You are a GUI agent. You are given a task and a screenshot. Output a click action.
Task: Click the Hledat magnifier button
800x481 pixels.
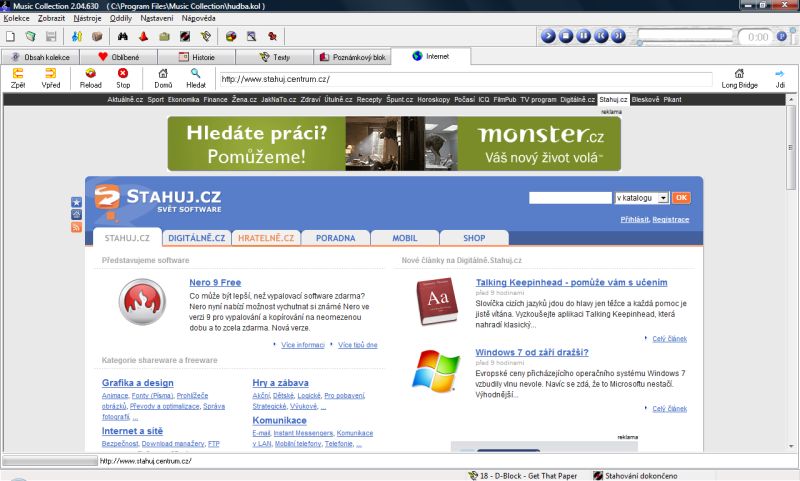(x=196, y=79)
